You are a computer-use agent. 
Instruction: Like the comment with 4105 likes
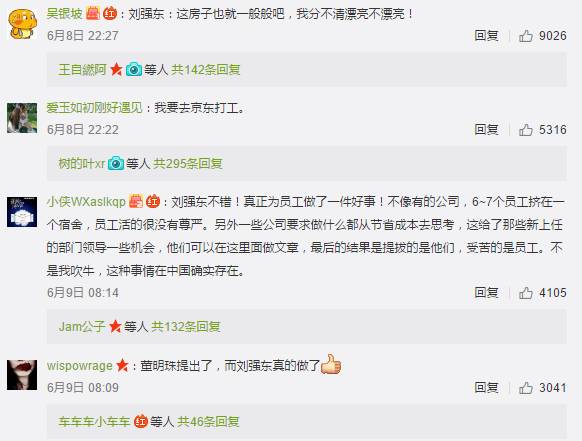[x=526, y=293]
